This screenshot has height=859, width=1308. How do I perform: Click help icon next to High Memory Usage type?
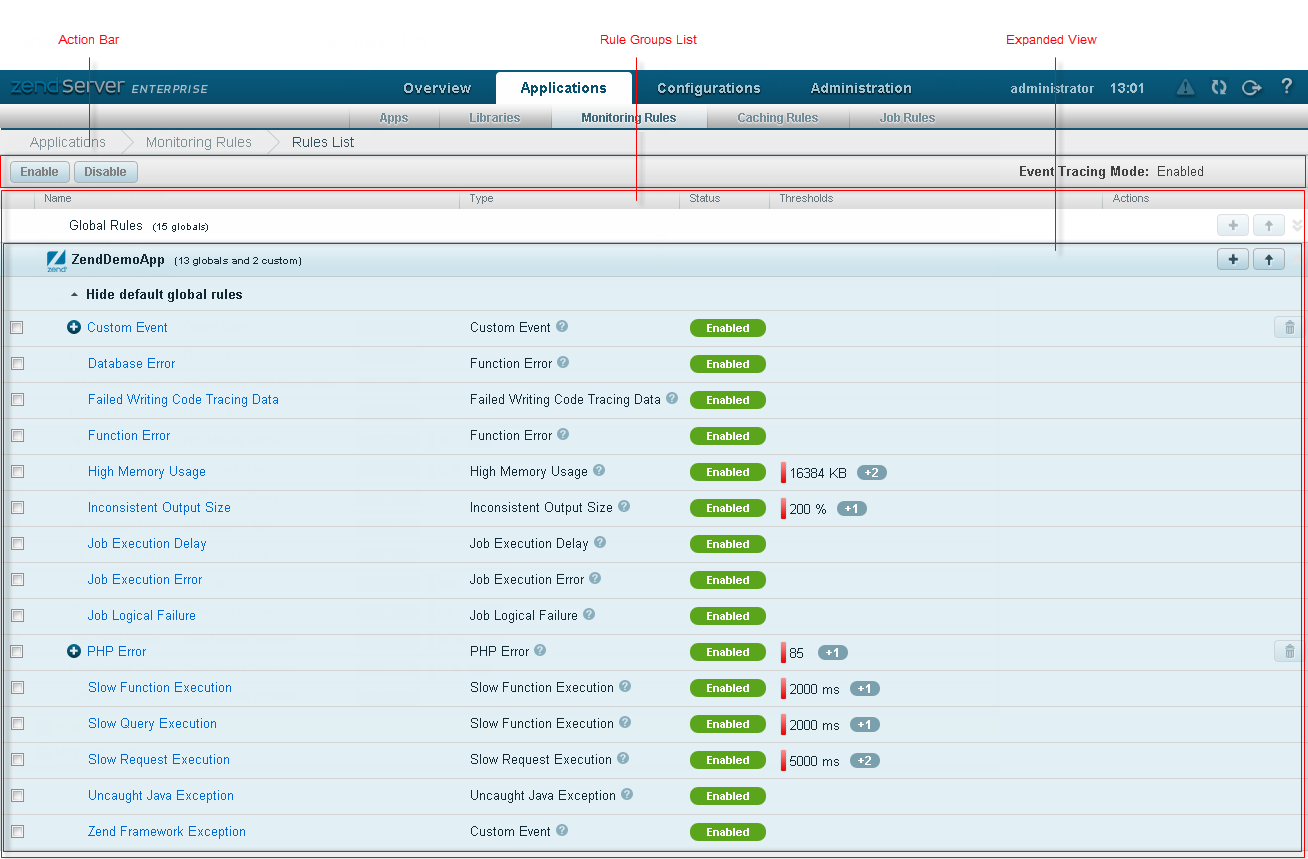click(599, 471)
